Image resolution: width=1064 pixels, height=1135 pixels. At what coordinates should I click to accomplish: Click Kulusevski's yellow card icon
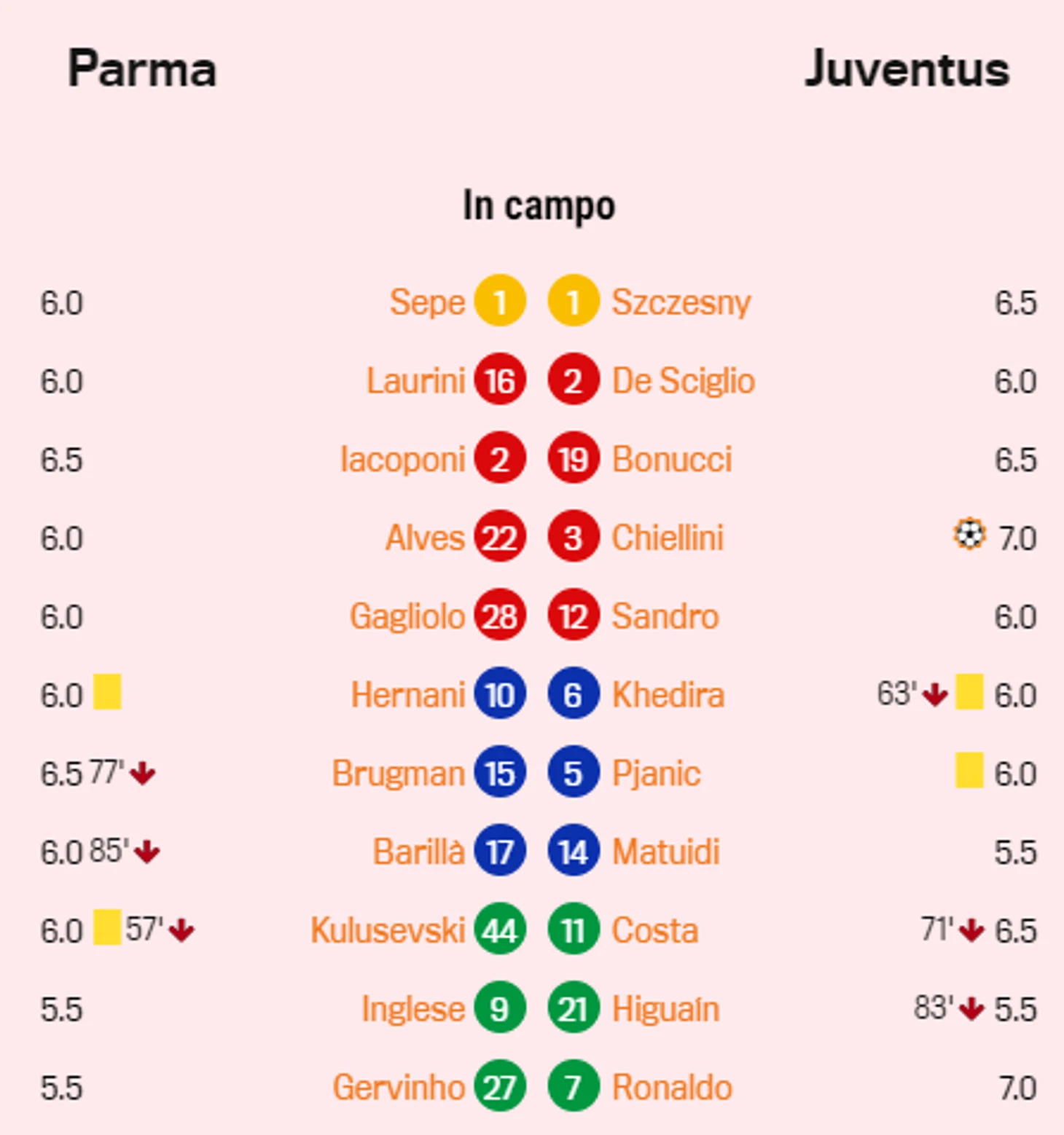(x=107, y=927)
